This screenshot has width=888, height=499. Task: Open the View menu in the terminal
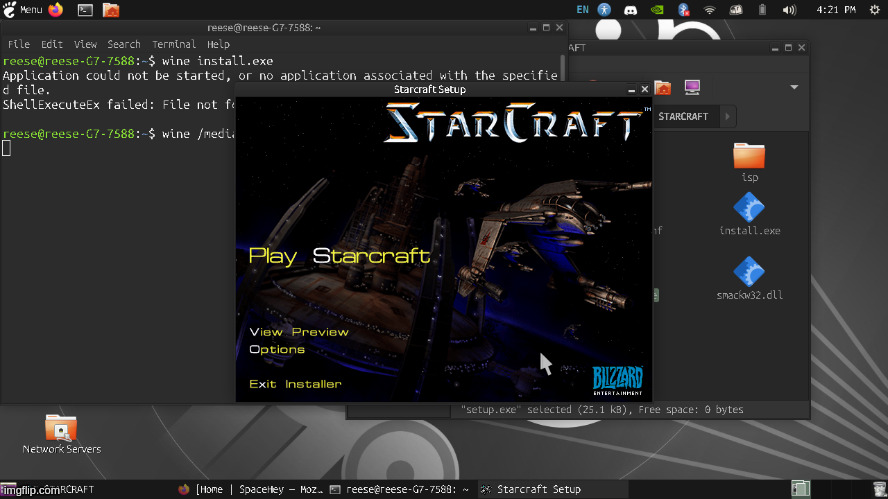(x=85, y=44)
